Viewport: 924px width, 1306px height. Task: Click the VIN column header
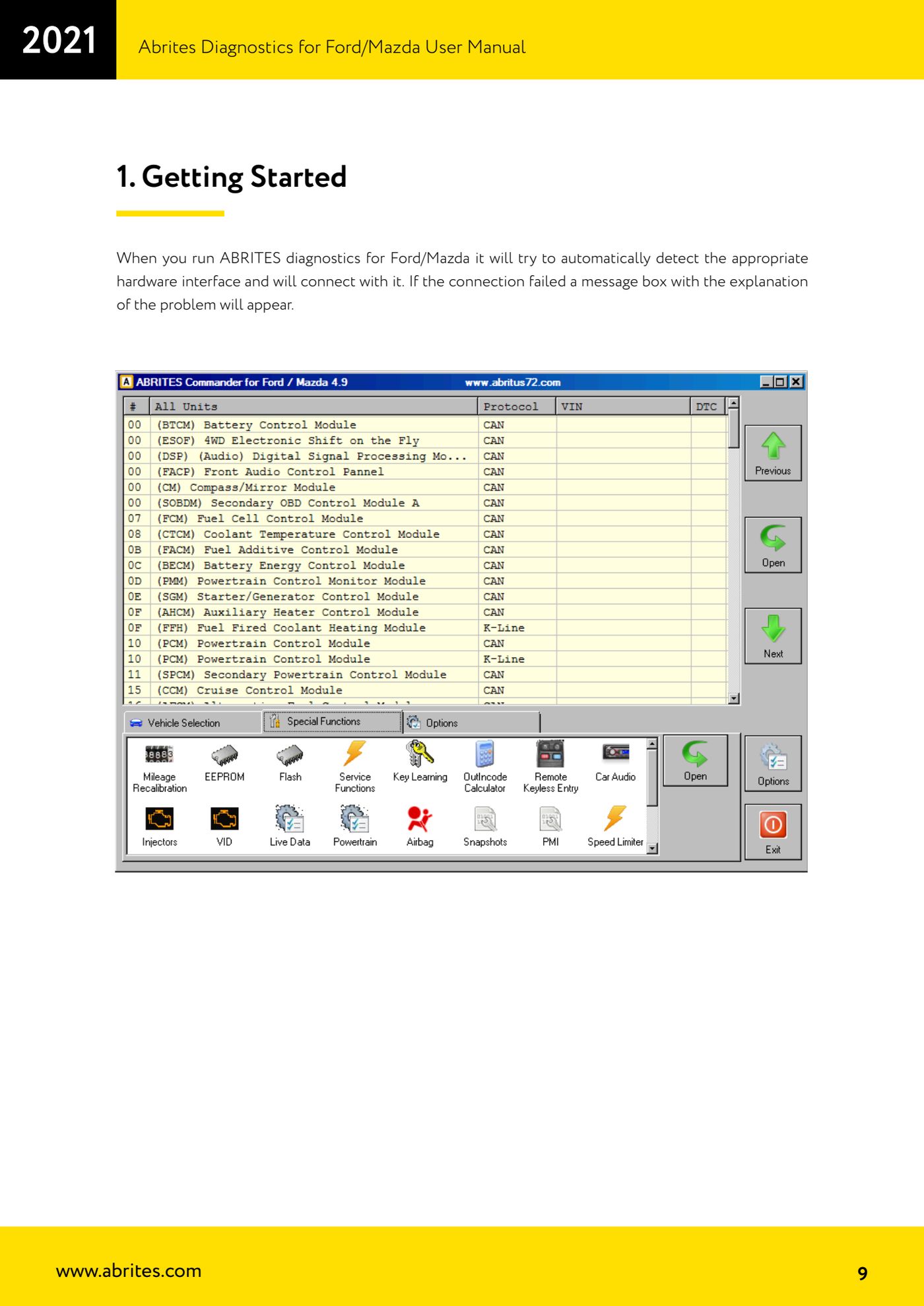pos(623,407)
